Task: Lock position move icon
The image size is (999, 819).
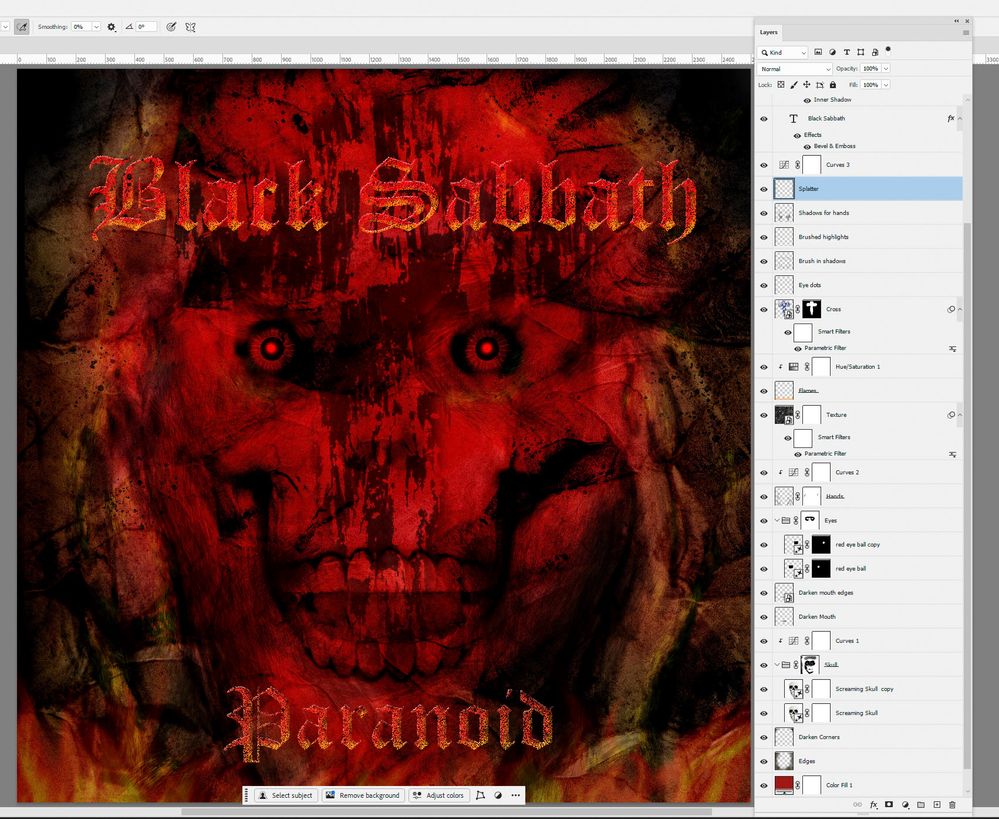Action: (807, 85)
